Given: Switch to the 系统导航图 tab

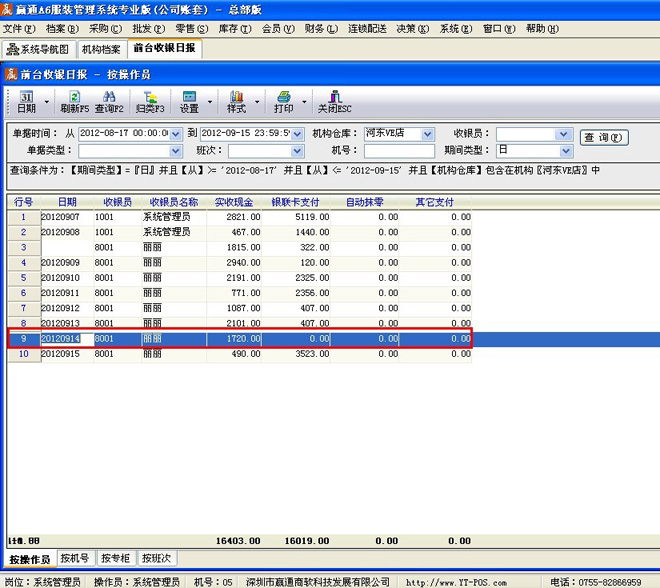Looking at the screenshot, I should (39, 49).
